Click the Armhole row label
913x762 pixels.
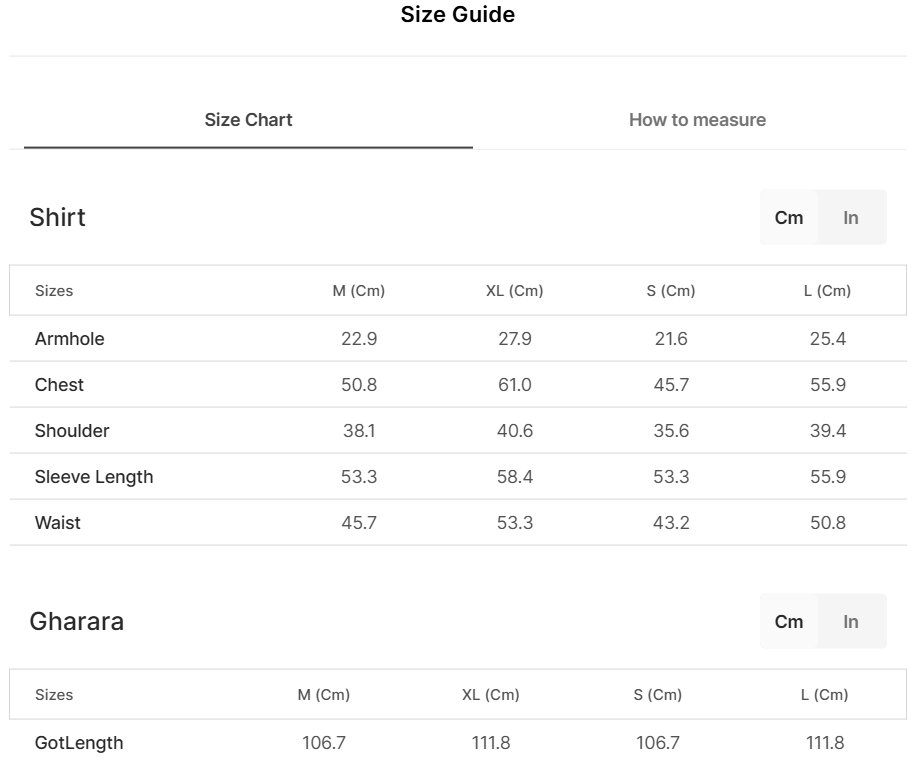(70, 339)
